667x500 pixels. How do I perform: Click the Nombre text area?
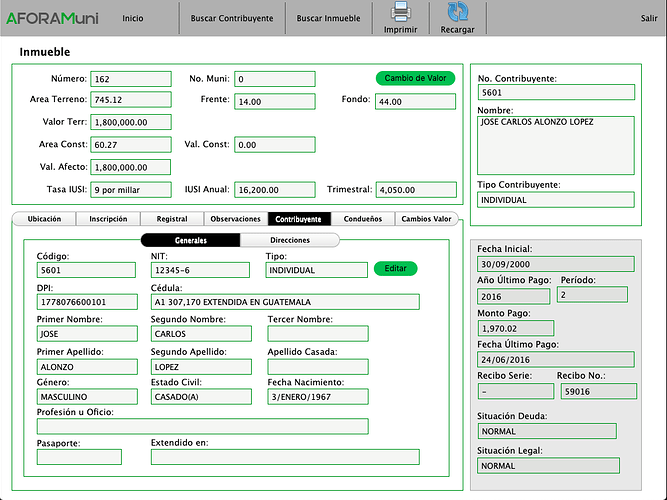556,146
